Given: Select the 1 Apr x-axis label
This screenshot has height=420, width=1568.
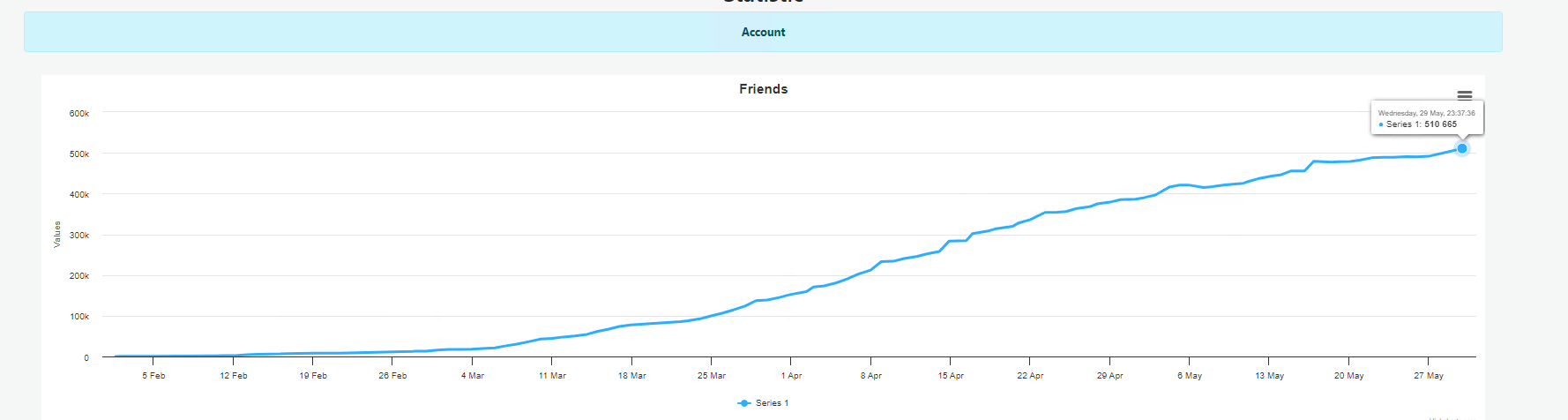Looking at the screenshot, I should pos(791,376).
